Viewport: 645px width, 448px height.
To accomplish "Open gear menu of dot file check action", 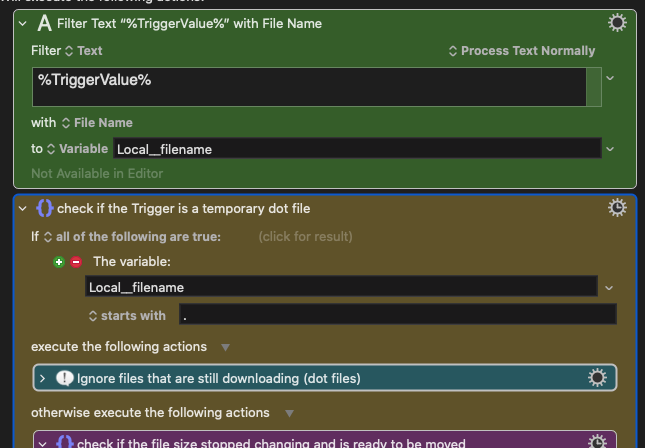I will click(618, 208).
